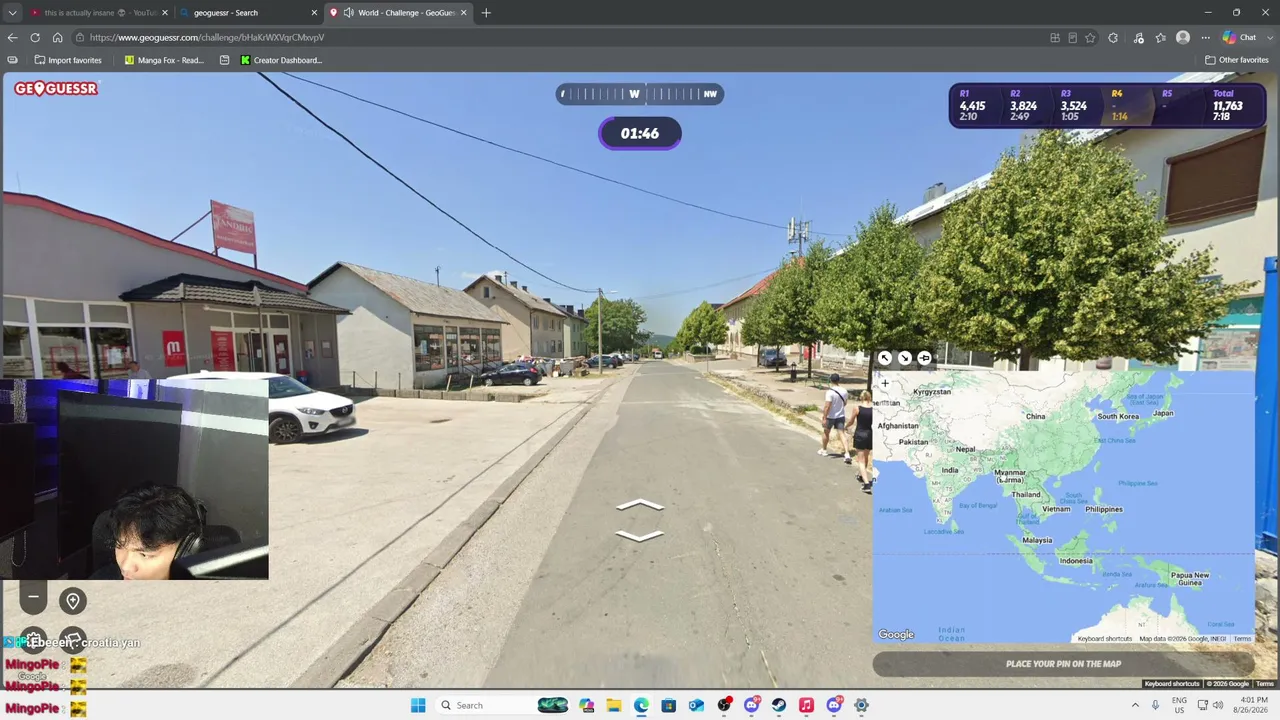Move forward with the upper street view arrow
1280x720 pixels.
click(640, 506)
